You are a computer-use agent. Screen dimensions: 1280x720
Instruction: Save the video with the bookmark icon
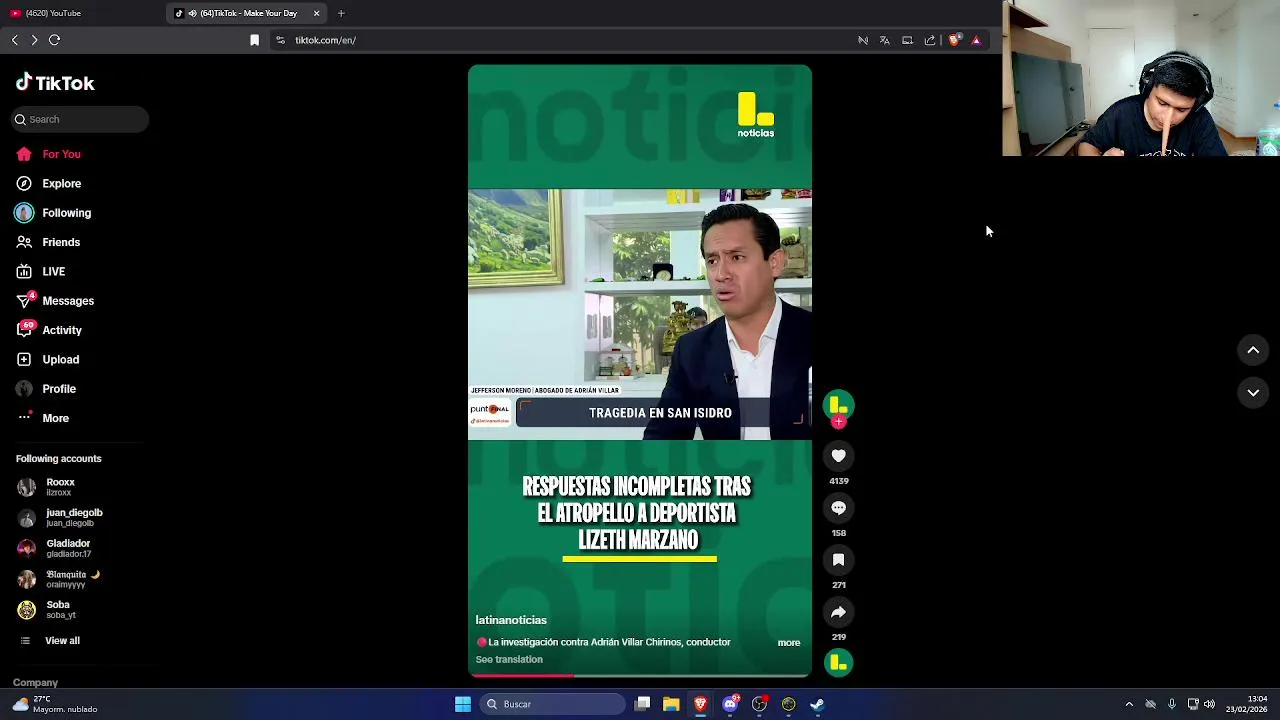coord(838,560)
